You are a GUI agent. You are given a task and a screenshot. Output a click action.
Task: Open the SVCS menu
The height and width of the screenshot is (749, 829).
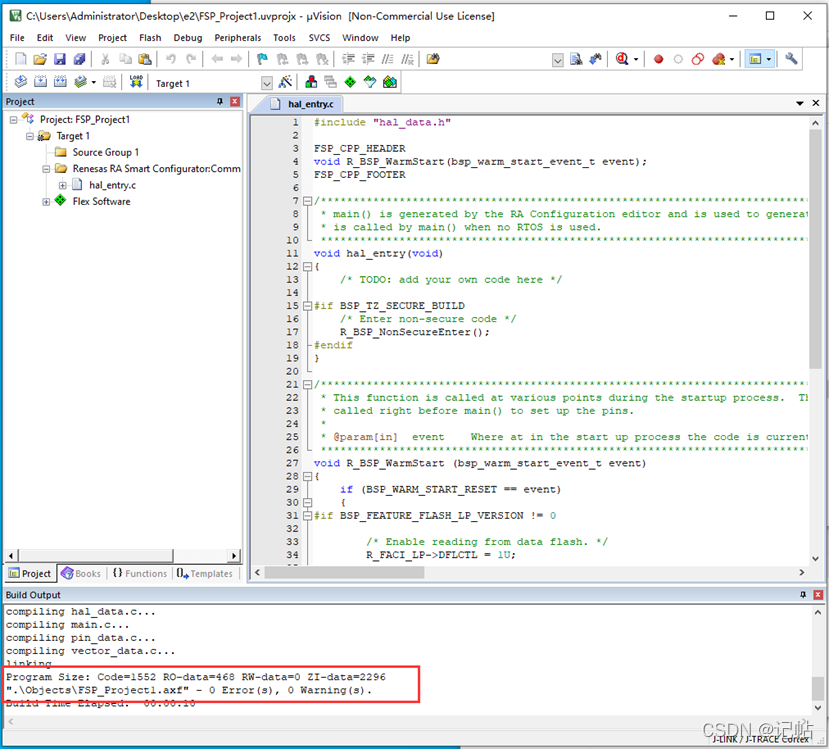tap(319, 38)
